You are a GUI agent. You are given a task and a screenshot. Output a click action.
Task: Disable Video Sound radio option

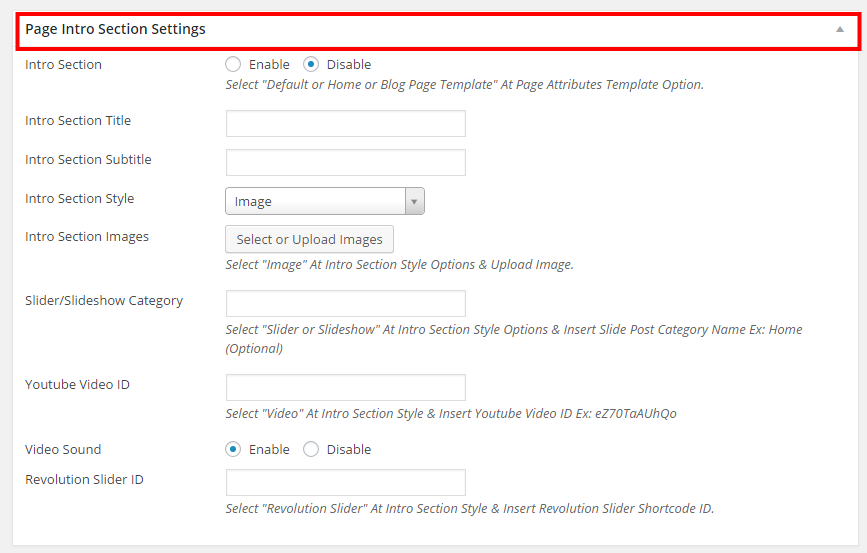pyautogui.click(x=311, y=449)
